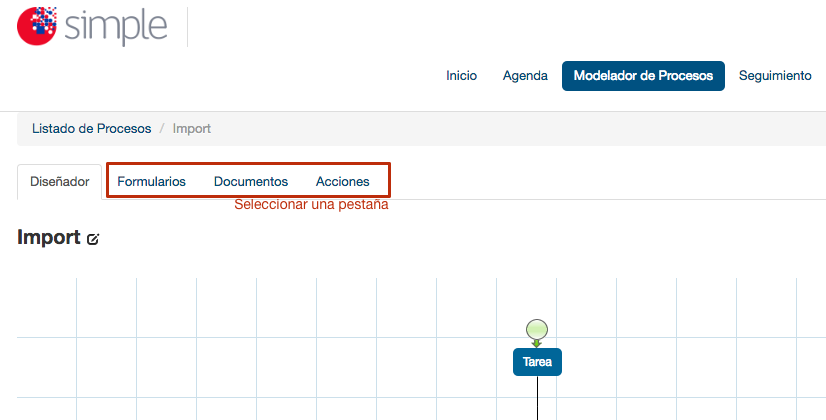Select the green start circle node
826x420 pixels.
(x=537, y=330)
